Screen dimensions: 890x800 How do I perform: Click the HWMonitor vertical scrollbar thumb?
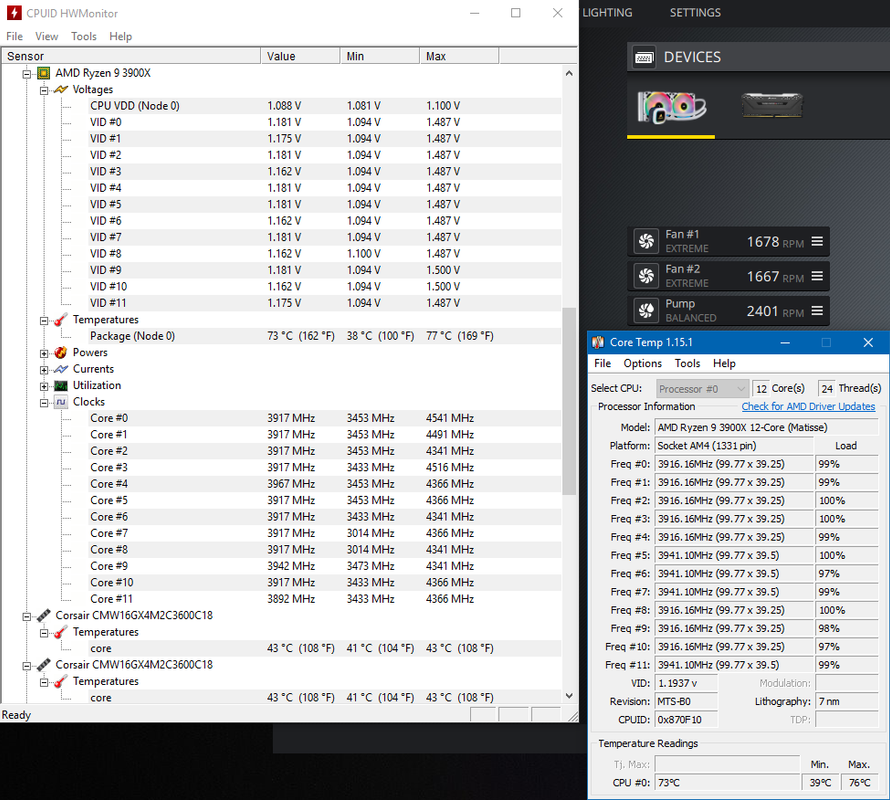point(569,401)
